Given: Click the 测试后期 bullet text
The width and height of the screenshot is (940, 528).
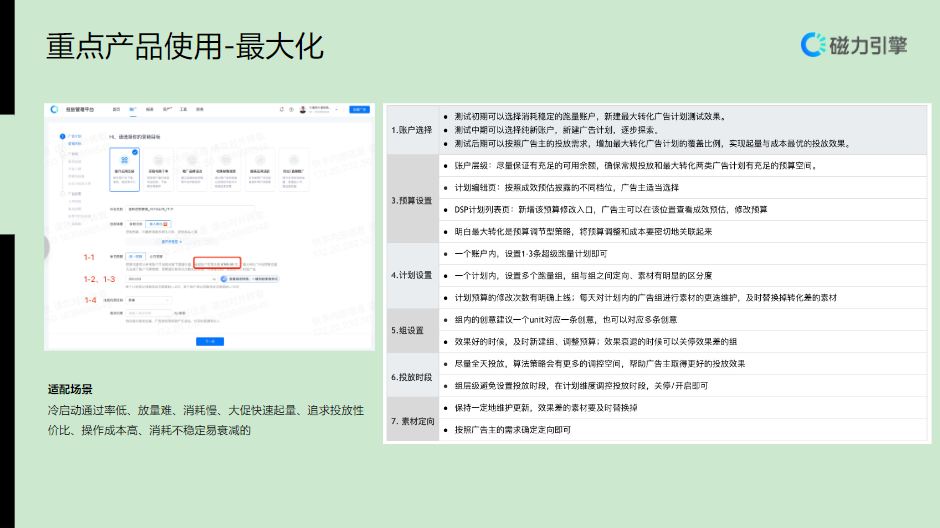Looking at the screenshot, I should pos(652,144).
